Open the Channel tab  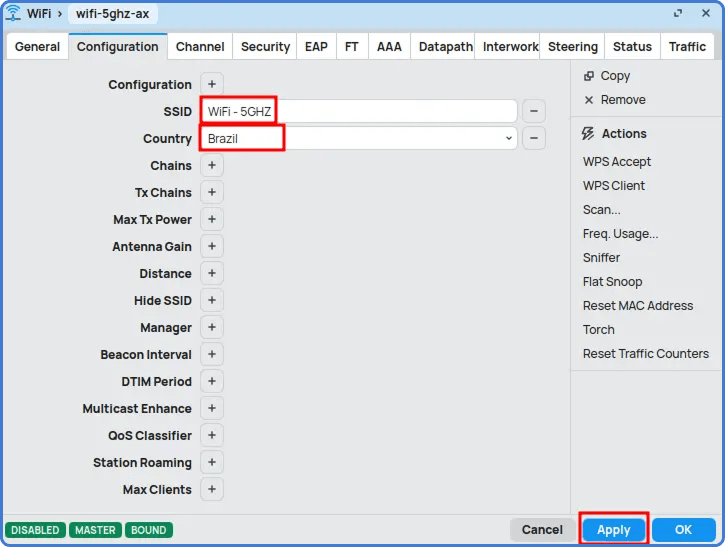(x=200, y=47)
